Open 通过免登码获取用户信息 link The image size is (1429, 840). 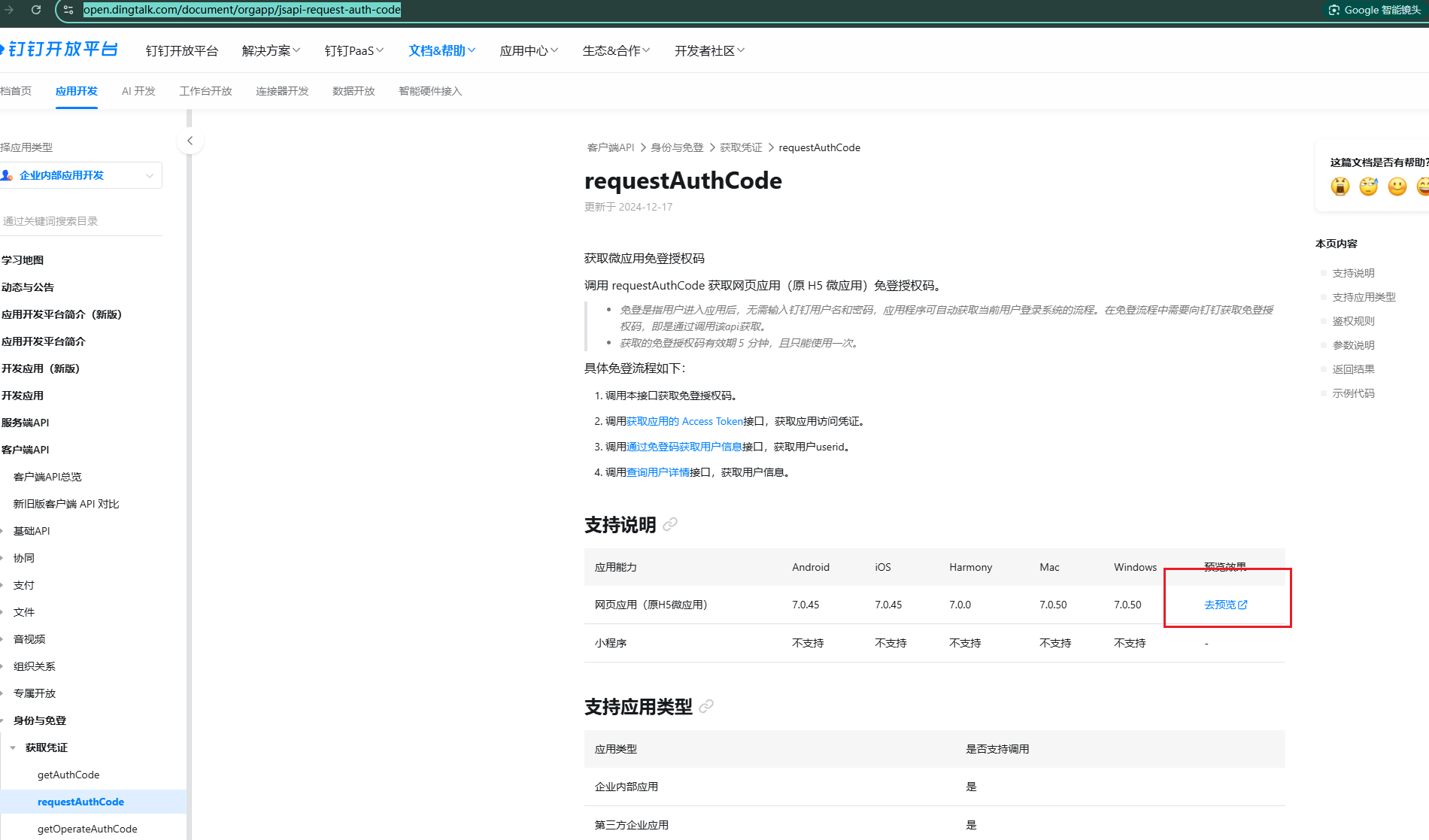(x=684, y=447)
